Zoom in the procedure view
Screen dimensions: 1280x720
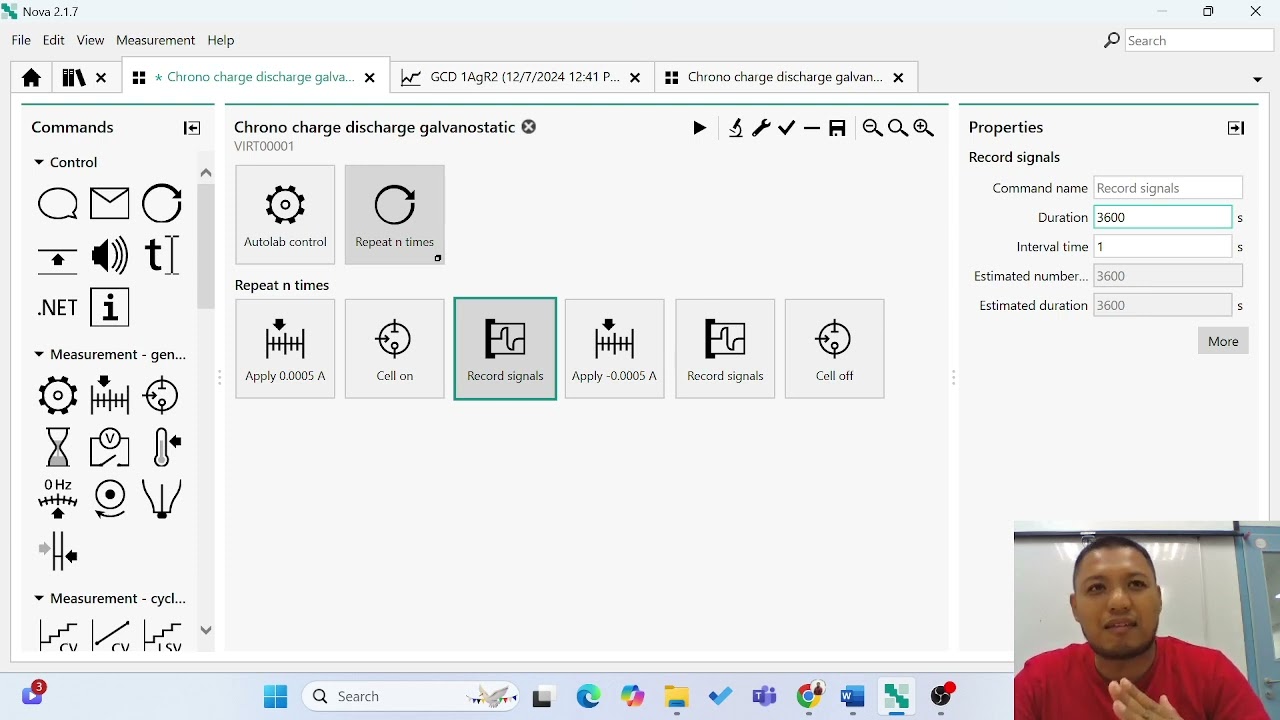point(924,127)
